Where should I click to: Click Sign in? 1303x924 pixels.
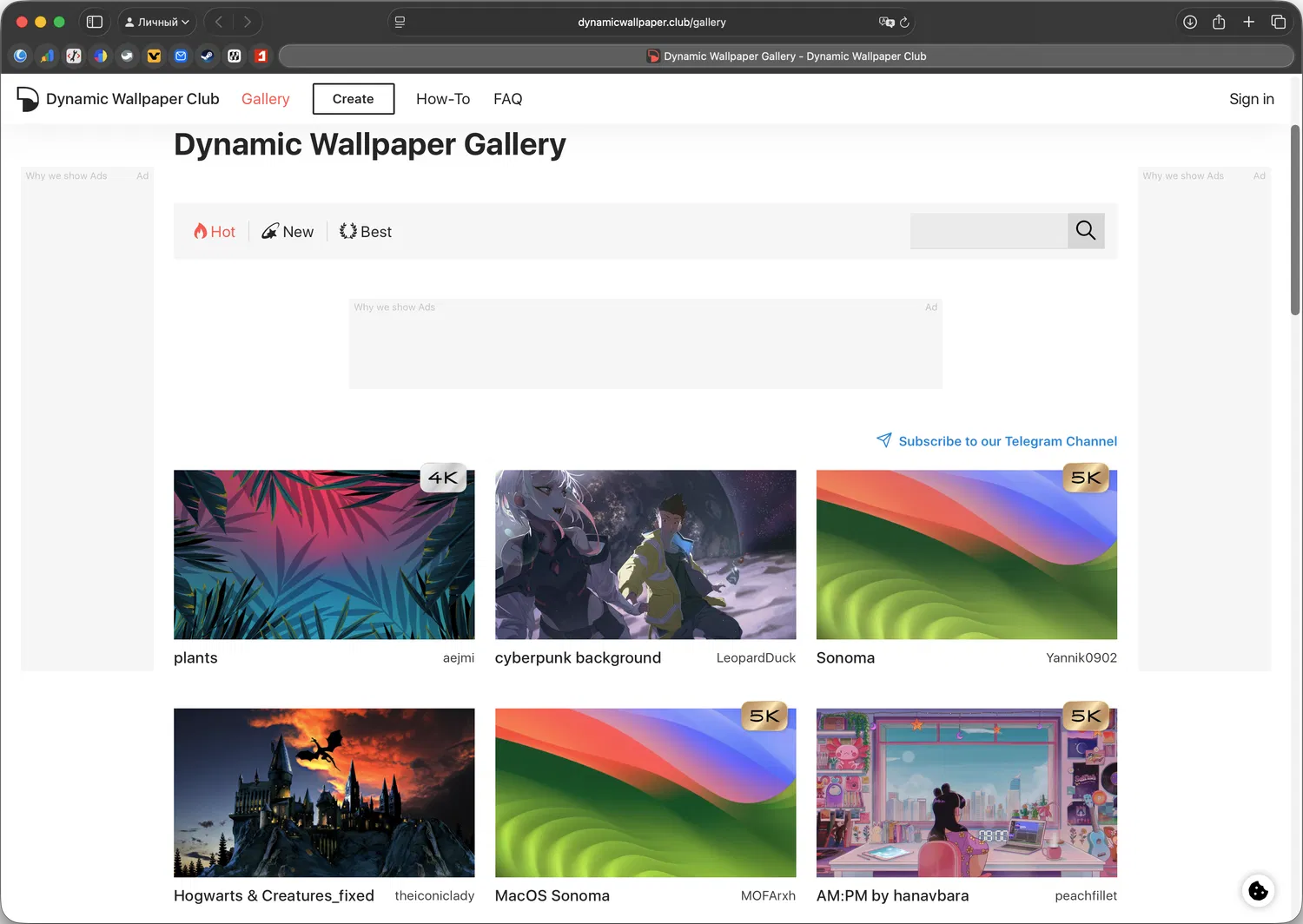click(x=1252, y=99)
